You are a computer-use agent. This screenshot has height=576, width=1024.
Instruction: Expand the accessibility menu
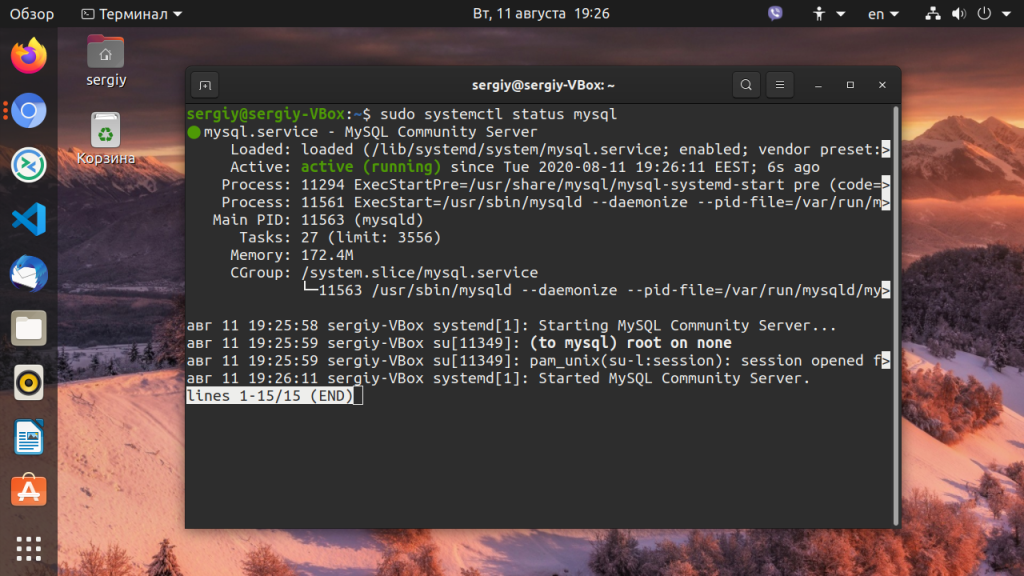click(829, 14)
